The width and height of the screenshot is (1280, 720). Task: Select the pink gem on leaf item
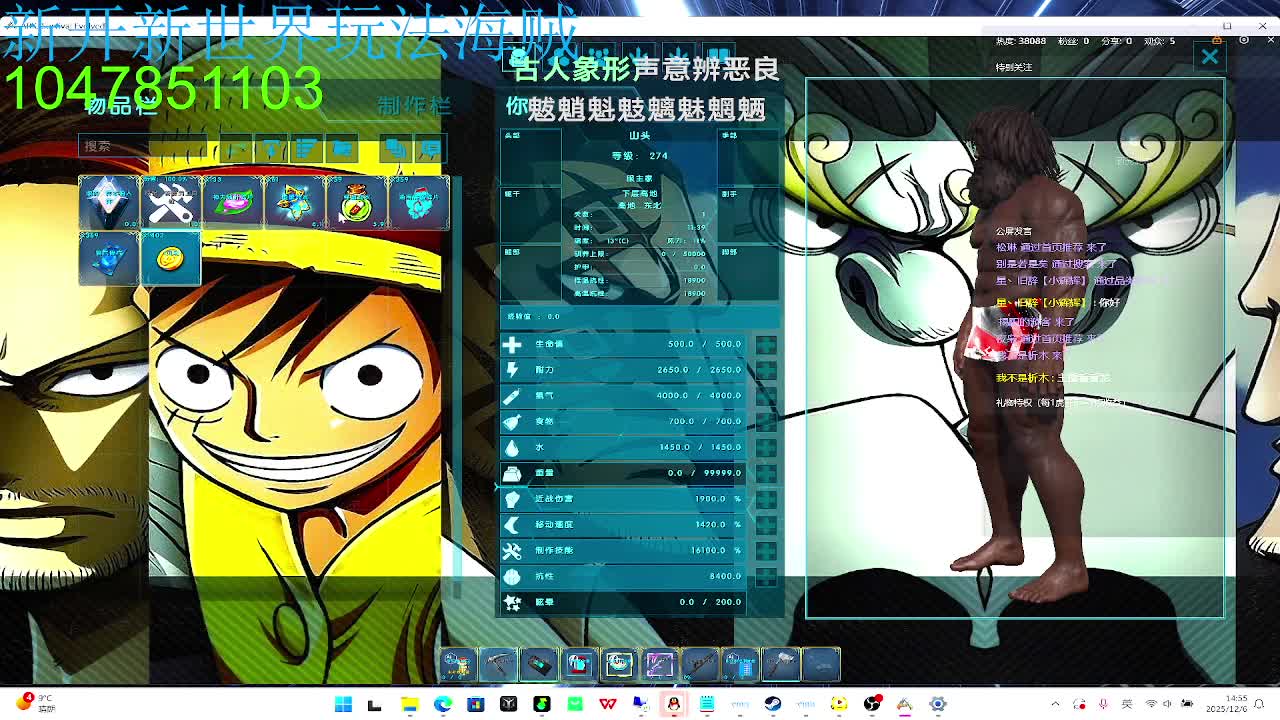coord(232,203)
